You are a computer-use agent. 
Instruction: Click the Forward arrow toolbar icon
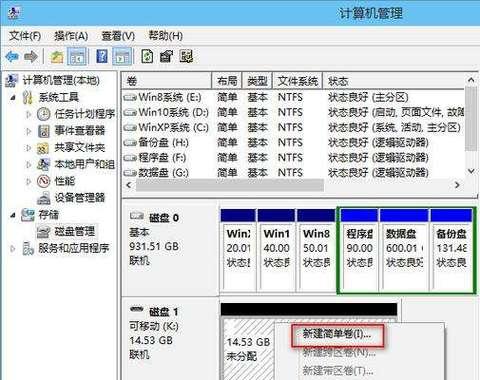coord(31,57)
